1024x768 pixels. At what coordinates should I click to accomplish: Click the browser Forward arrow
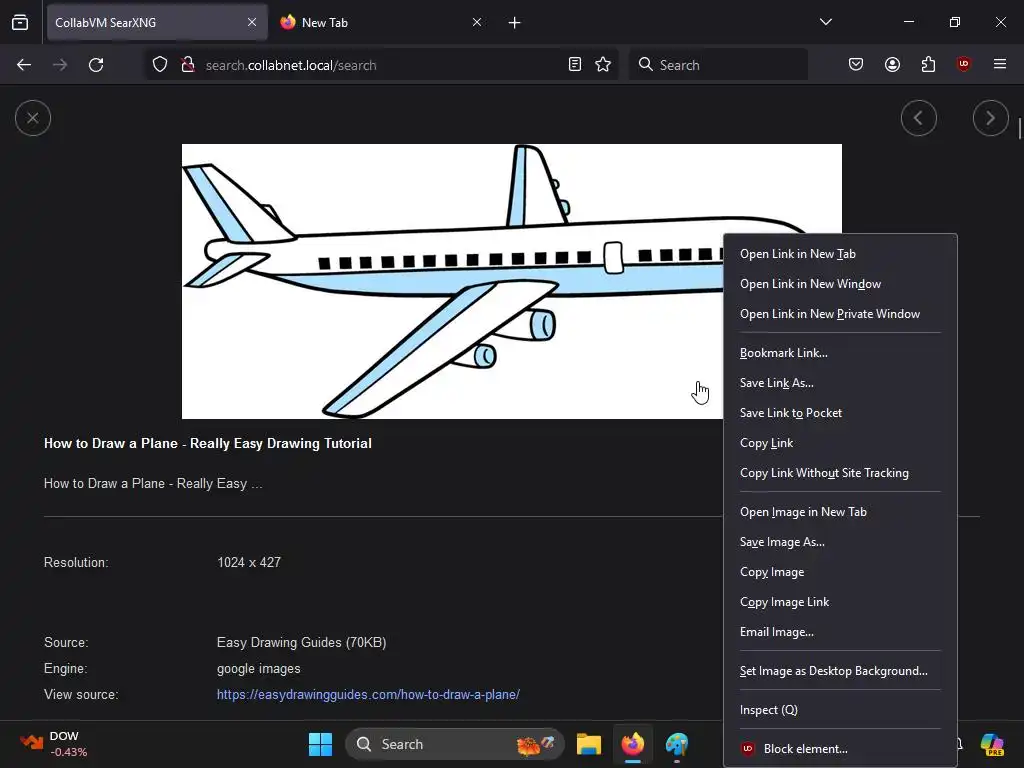(x=60, y=65)
